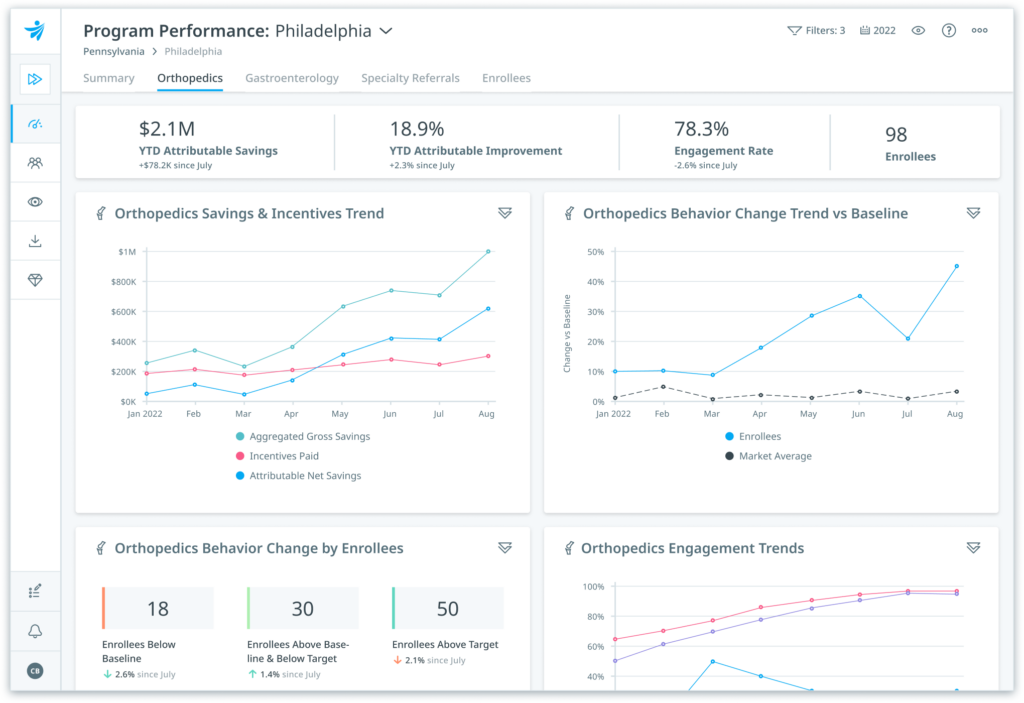The width and height of the screenshot is (1024, 703).
Task: Switch to the Gastroenterology tab
Action: [291, 78]
